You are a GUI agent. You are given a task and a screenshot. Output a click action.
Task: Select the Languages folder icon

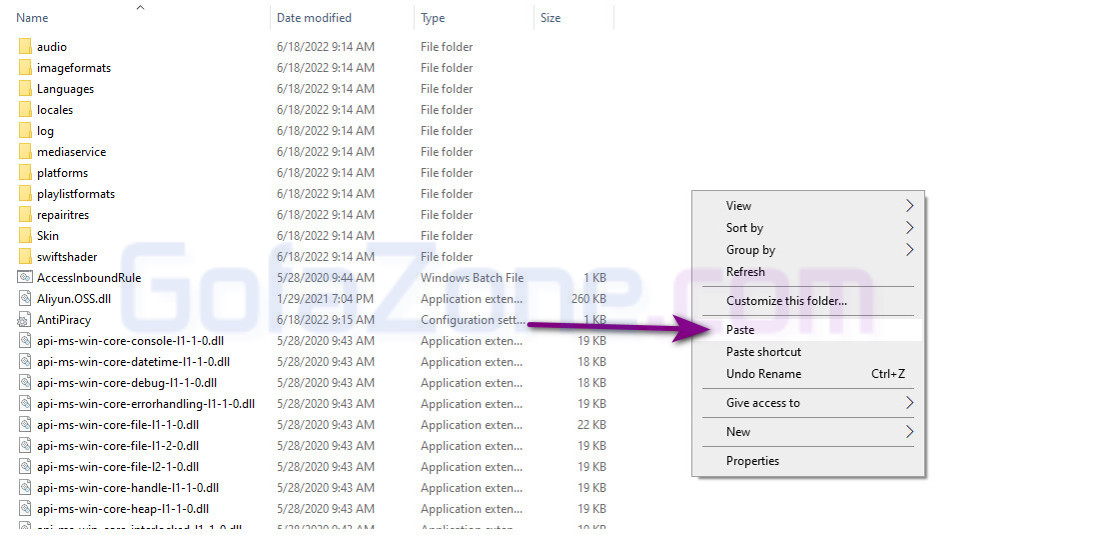pyautogui.click(x=25, y=89)
